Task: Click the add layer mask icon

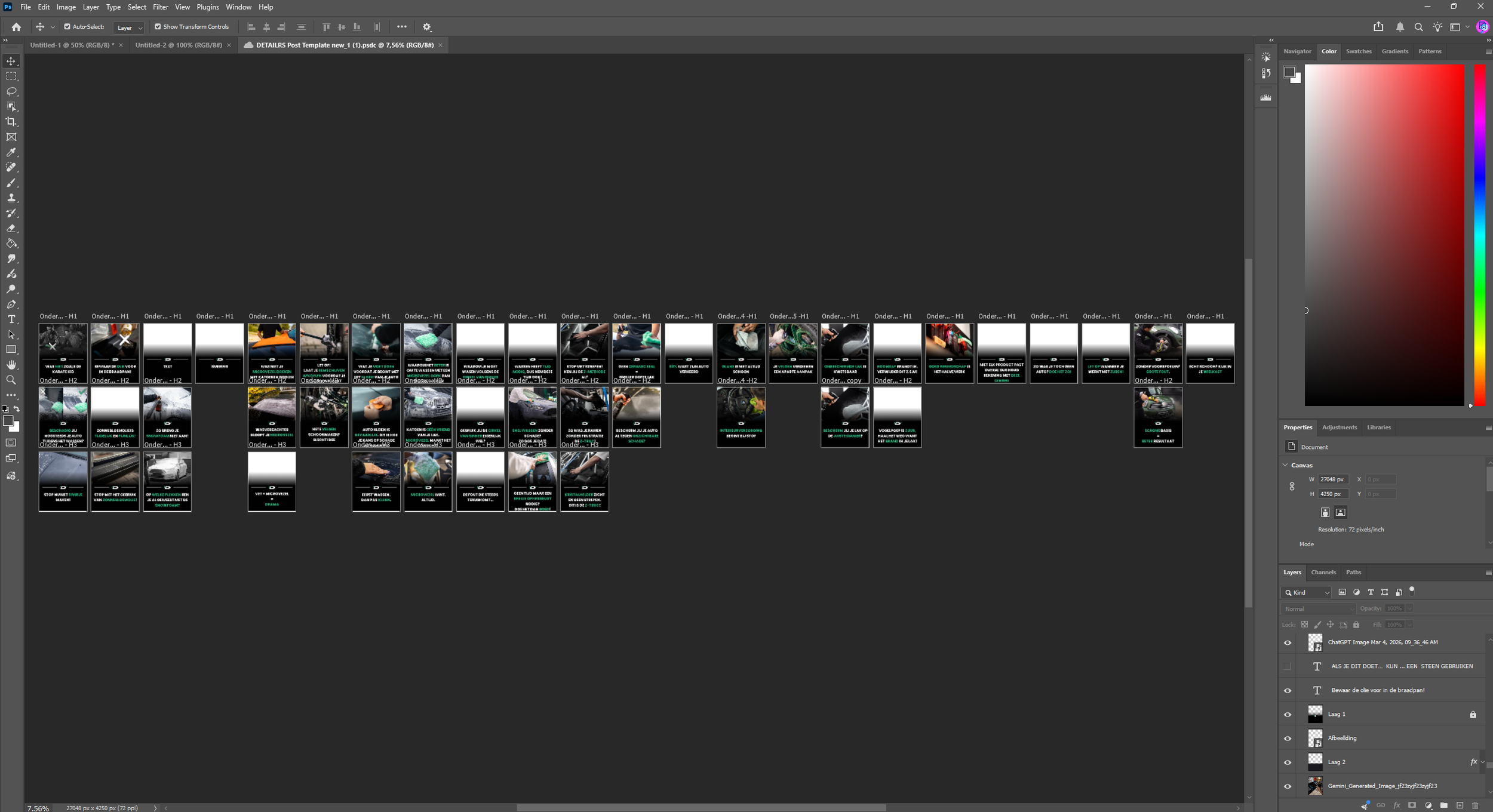Action: [1412, 805]
